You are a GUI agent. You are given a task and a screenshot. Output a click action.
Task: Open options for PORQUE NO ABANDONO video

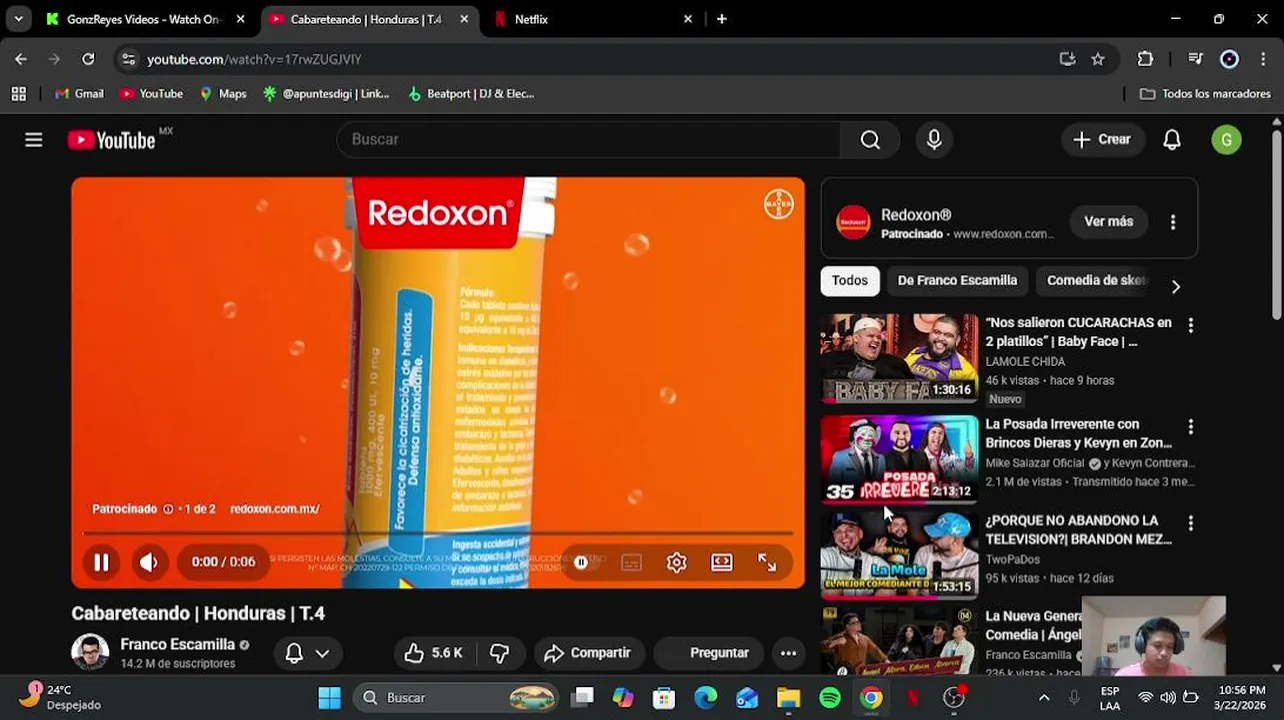coord(1190,523)
